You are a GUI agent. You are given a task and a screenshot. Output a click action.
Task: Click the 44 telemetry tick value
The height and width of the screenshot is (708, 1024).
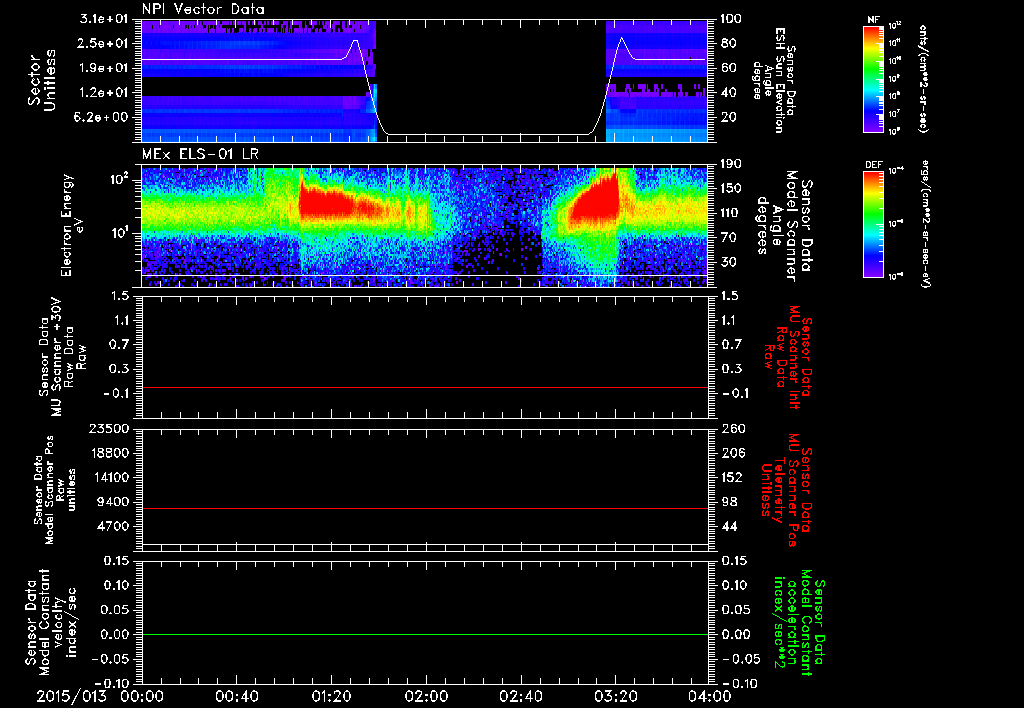728,526
